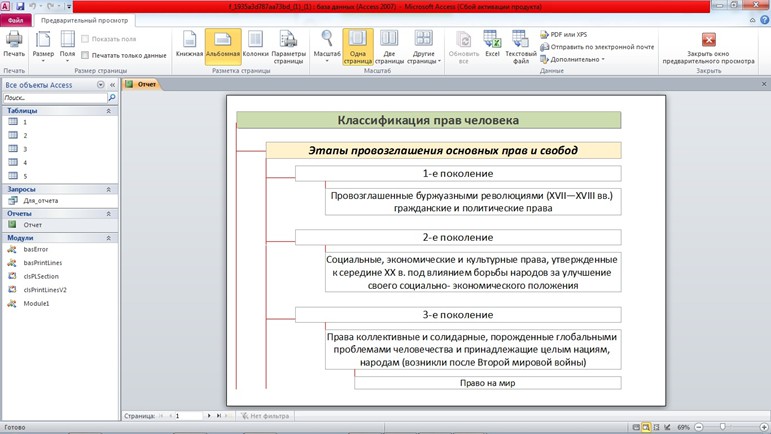This screenshot has width=771, height=434.
Task: Expand the Дополнительно export menu
Action: point(572,59)
